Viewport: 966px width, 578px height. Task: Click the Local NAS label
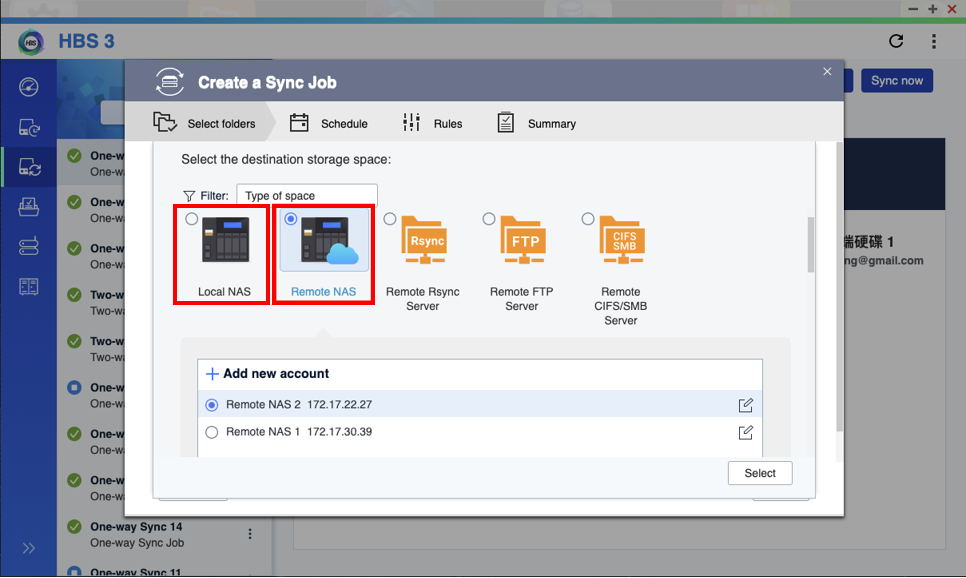pyautogui.click(x=224, y=291)
